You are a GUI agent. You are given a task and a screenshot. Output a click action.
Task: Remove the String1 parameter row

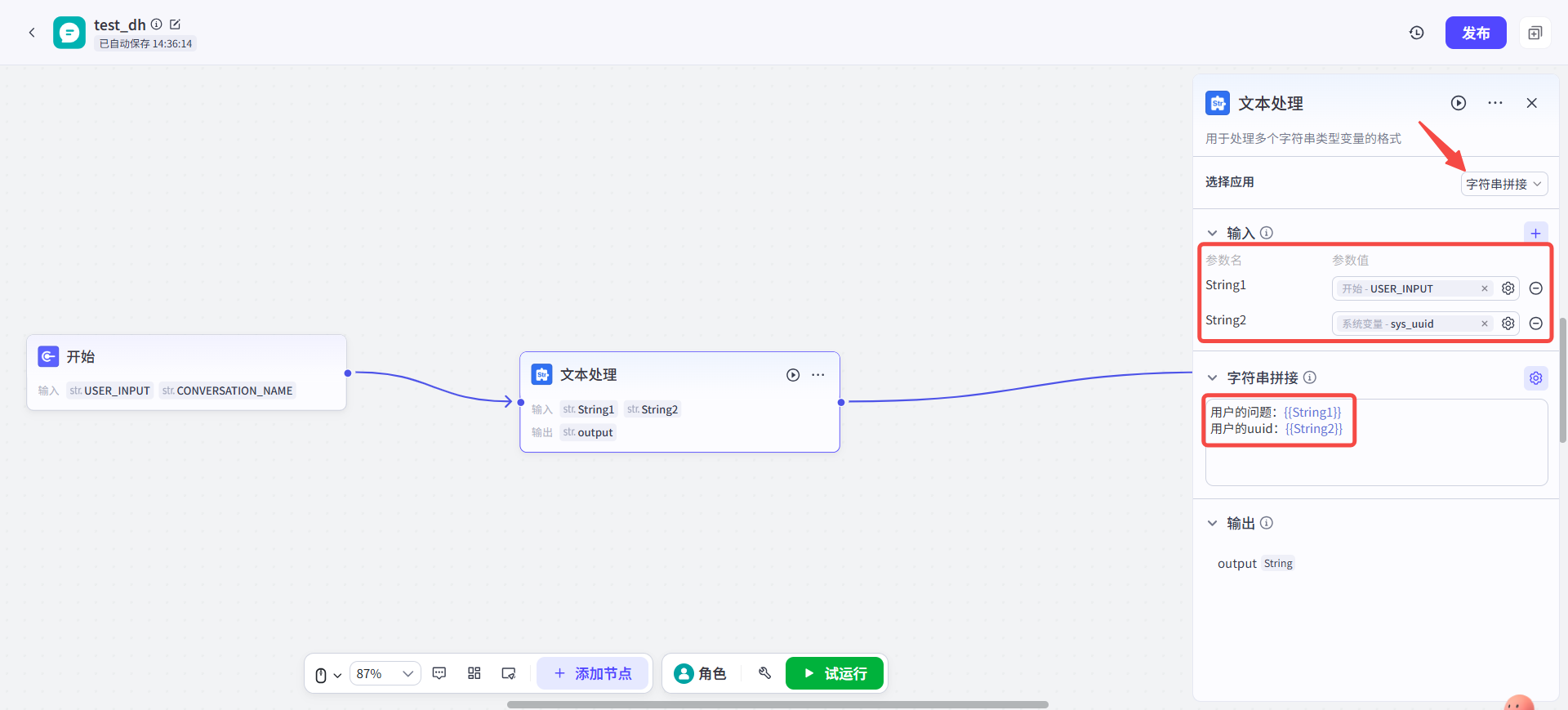pos(1536,288)
